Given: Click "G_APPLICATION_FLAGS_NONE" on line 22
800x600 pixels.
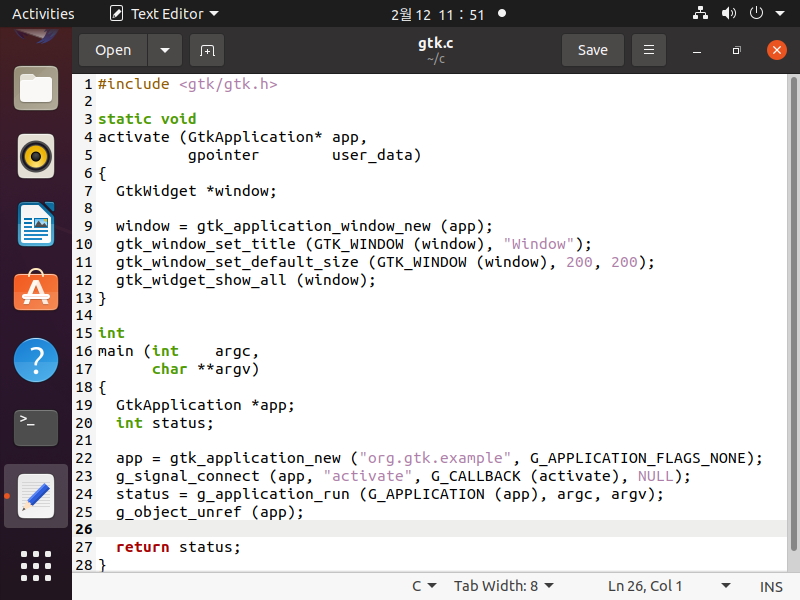Looking at the screenshot, I should click(638, 458).
